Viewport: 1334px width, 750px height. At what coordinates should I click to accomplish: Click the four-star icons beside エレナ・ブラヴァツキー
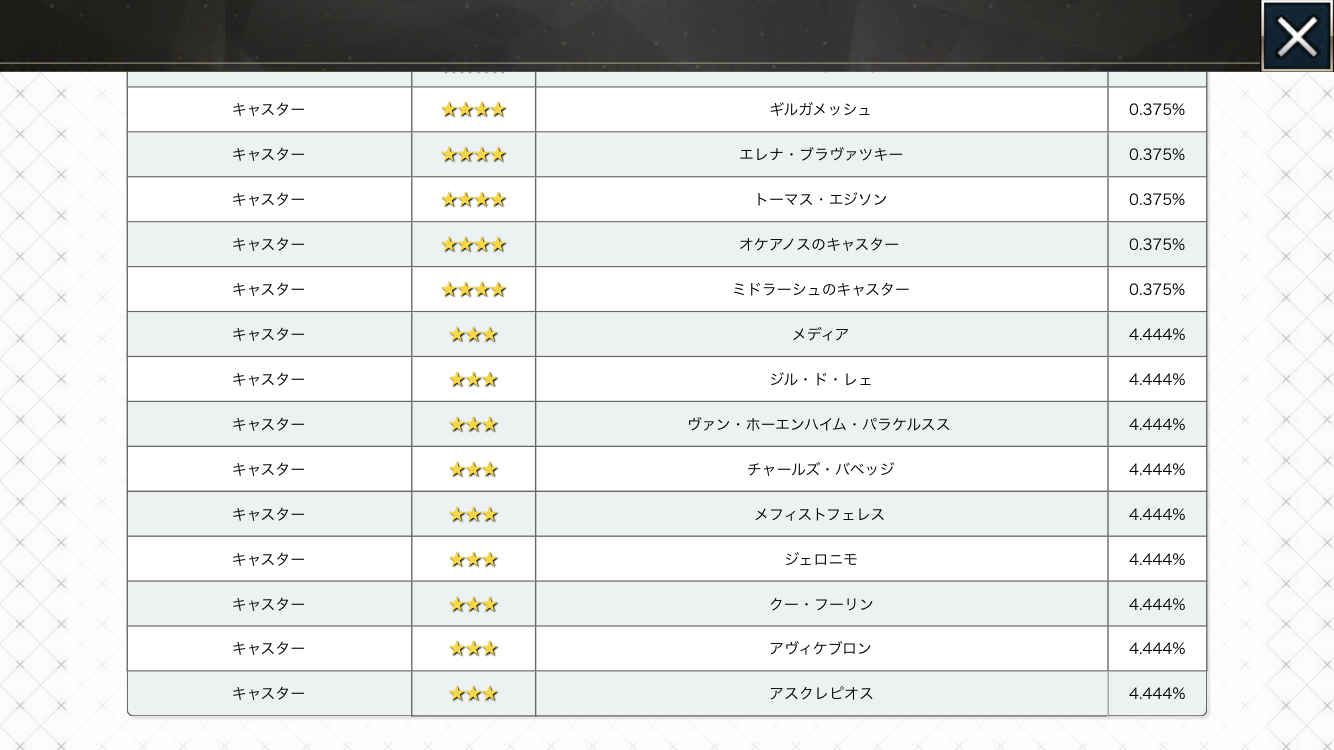[473, 155]
